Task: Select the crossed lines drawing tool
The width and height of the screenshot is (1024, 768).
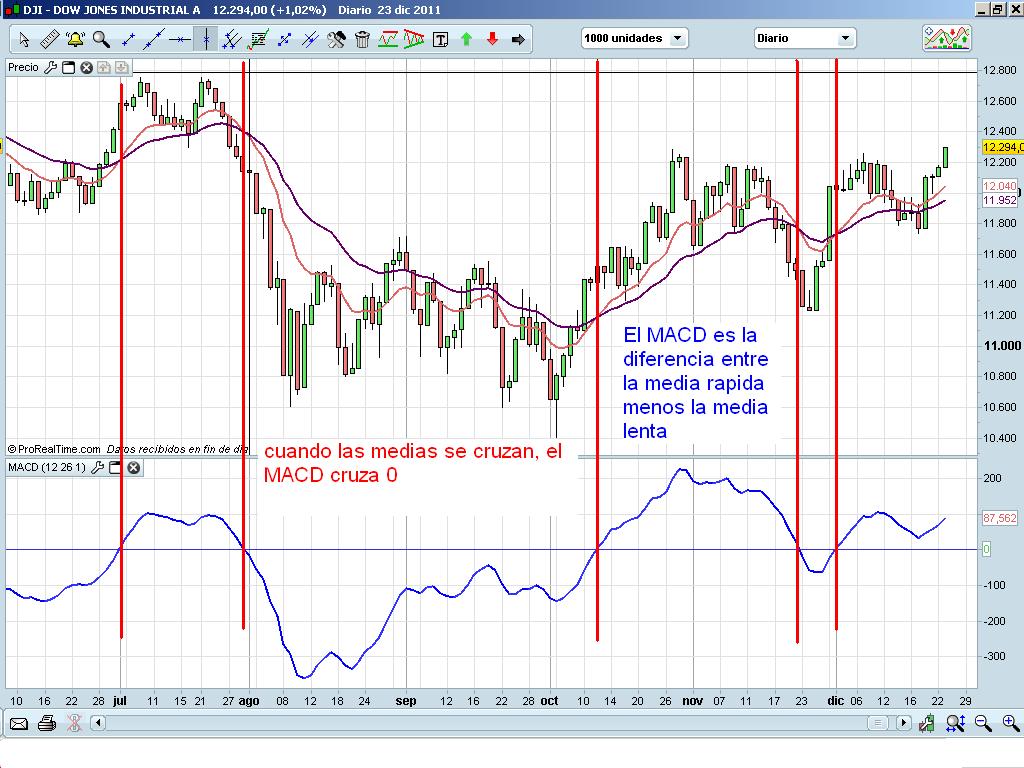Action: (x=310, y=39)
